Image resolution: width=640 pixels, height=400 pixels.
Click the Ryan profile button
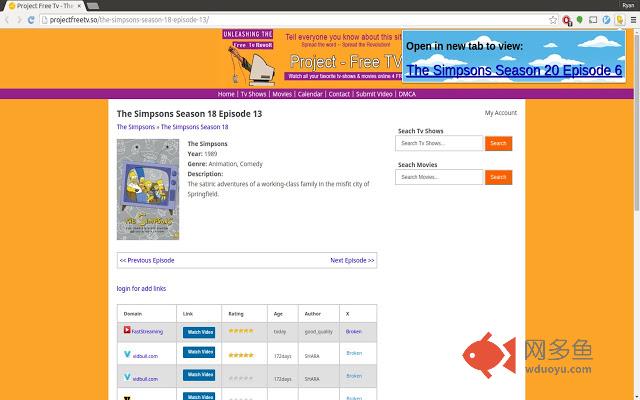click(628, 5)
